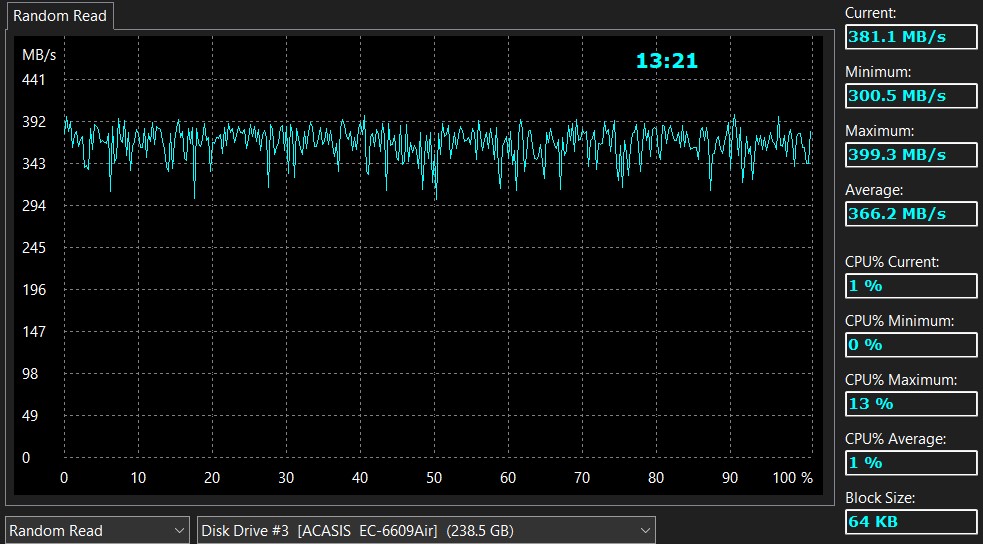Image resolution: width=983 pixels, height=544 pixels.
Task: Click the 13:21 elapsed timer on graph
Action: coord(666,61)
